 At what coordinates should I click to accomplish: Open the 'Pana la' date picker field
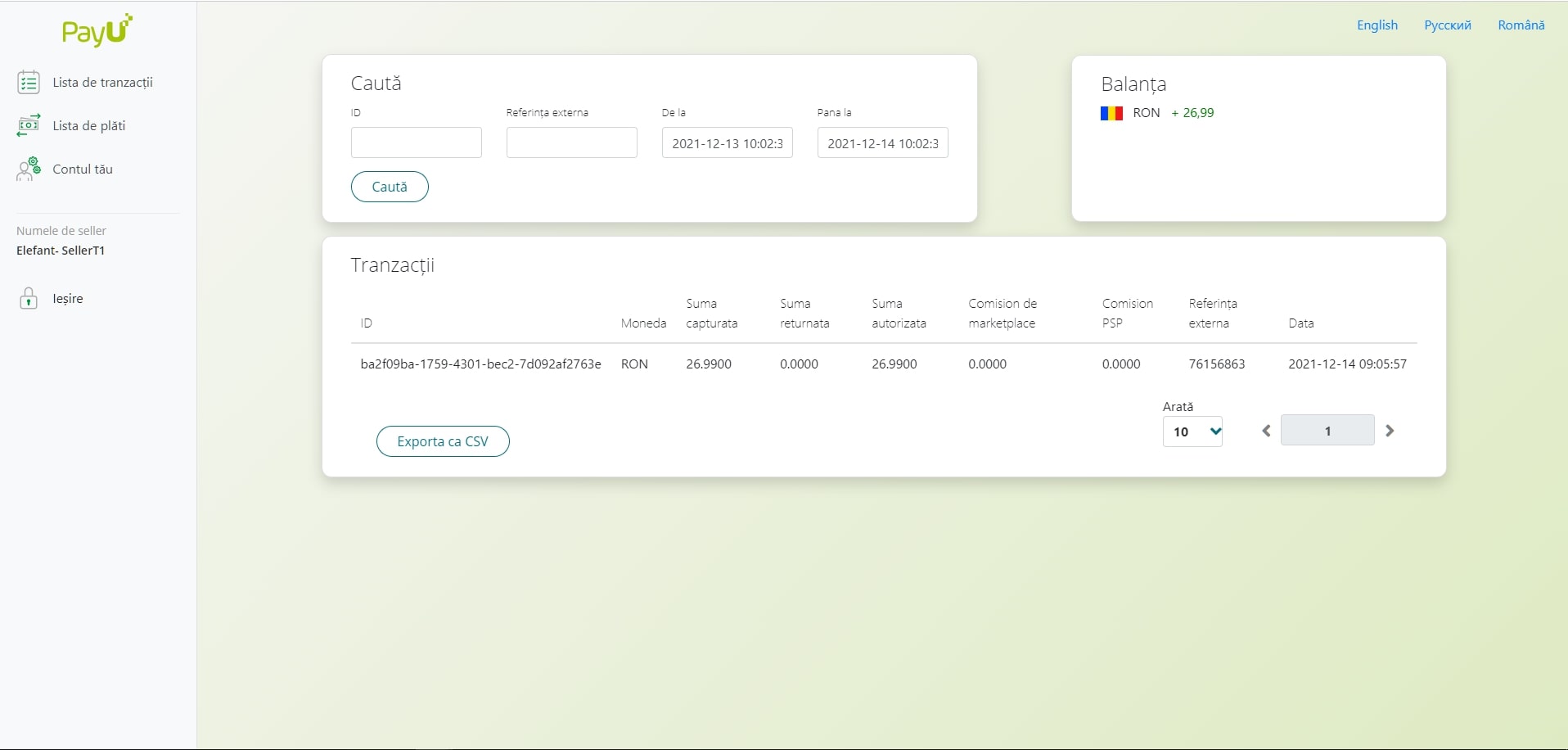(882, 143)
